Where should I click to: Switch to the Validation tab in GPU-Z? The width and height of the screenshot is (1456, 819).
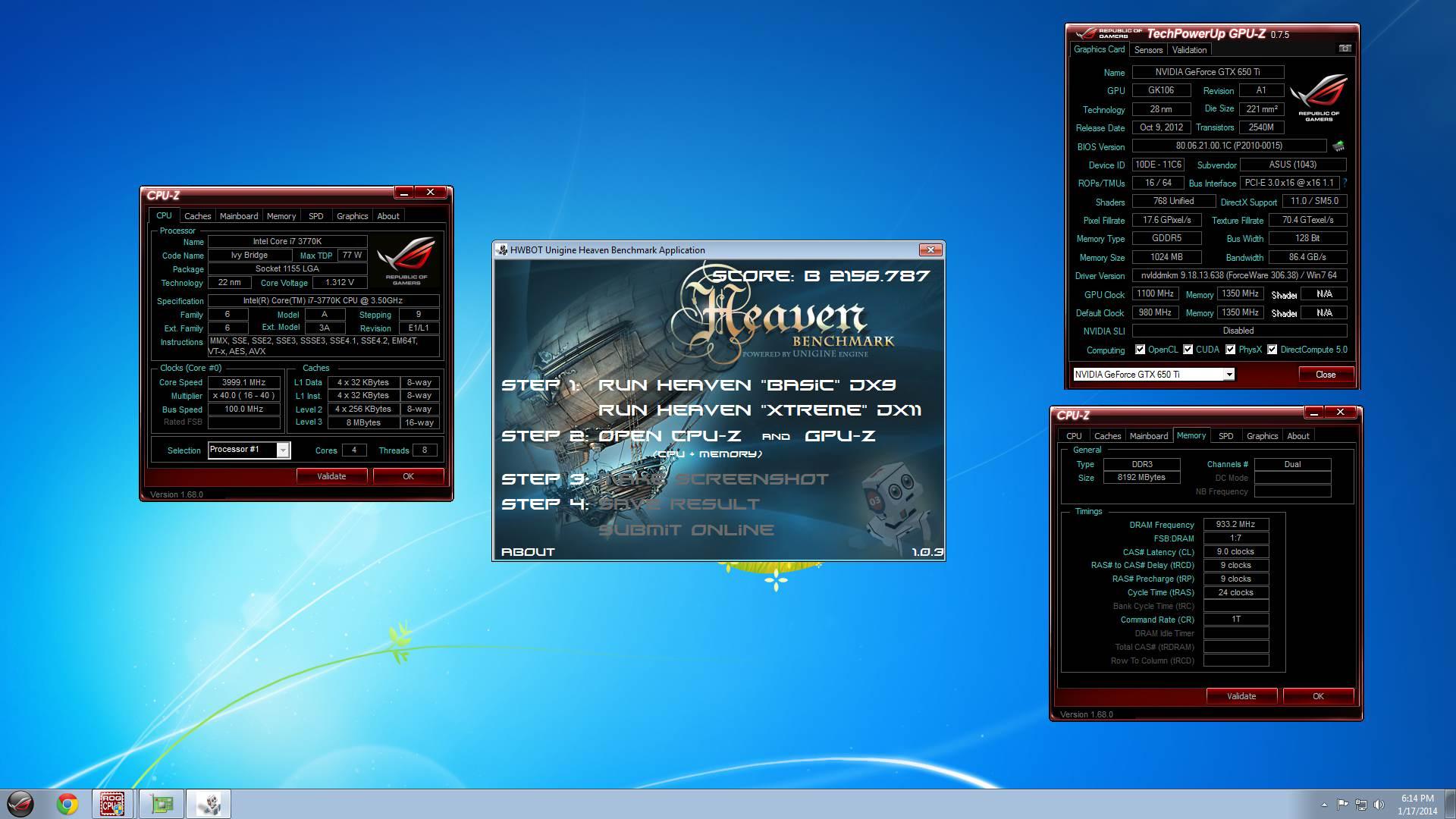click(1188, 50)
